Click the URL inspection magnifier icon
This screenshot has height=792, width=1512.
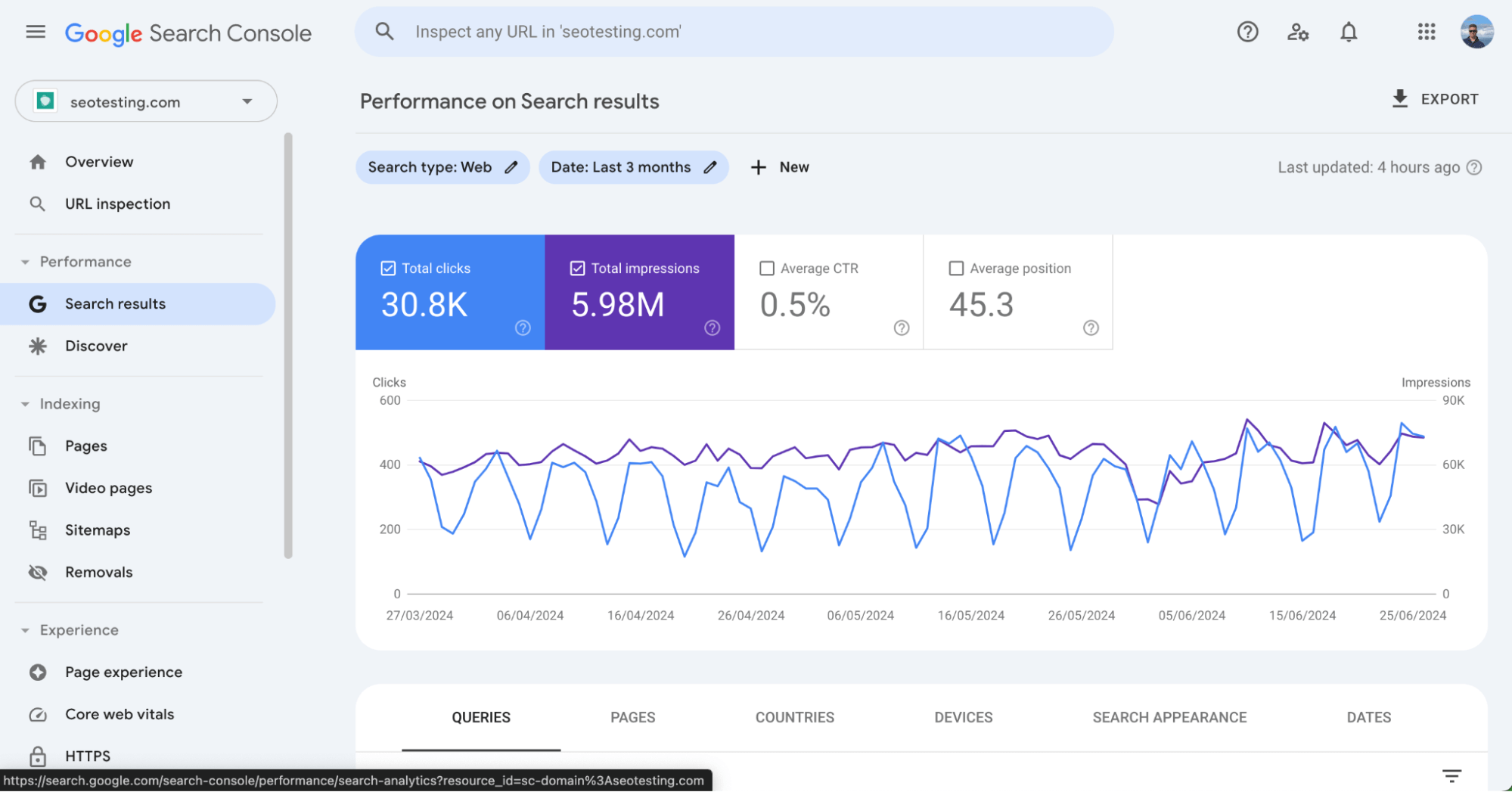coord(37,204)
